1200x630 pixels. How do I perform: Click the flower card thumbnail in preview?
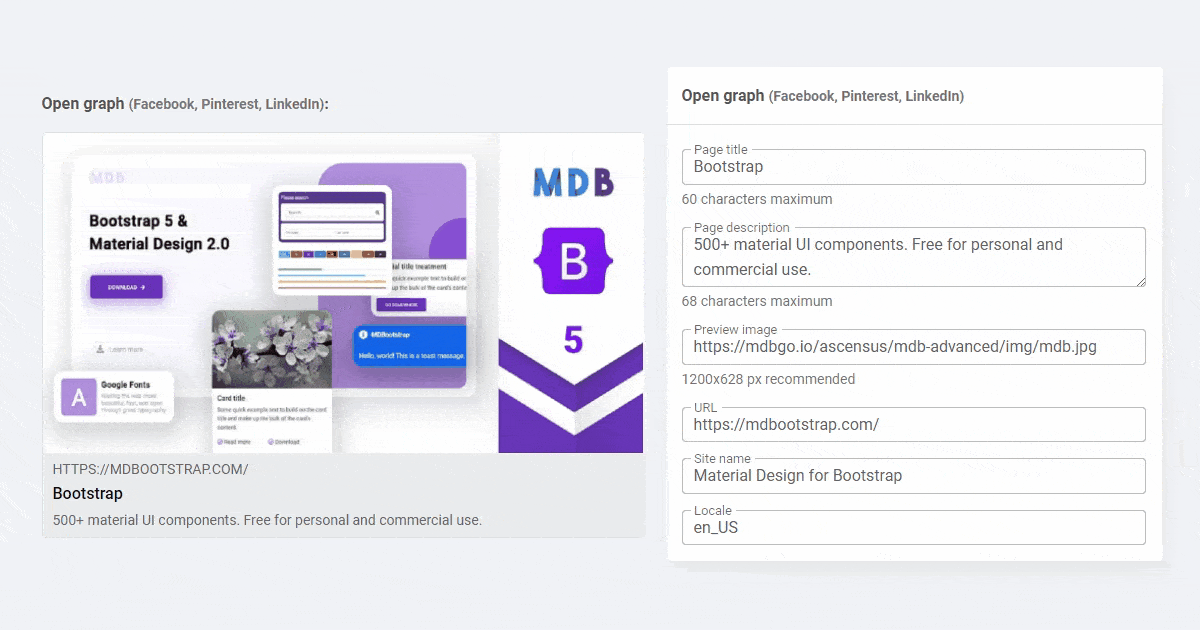(272, 349)
